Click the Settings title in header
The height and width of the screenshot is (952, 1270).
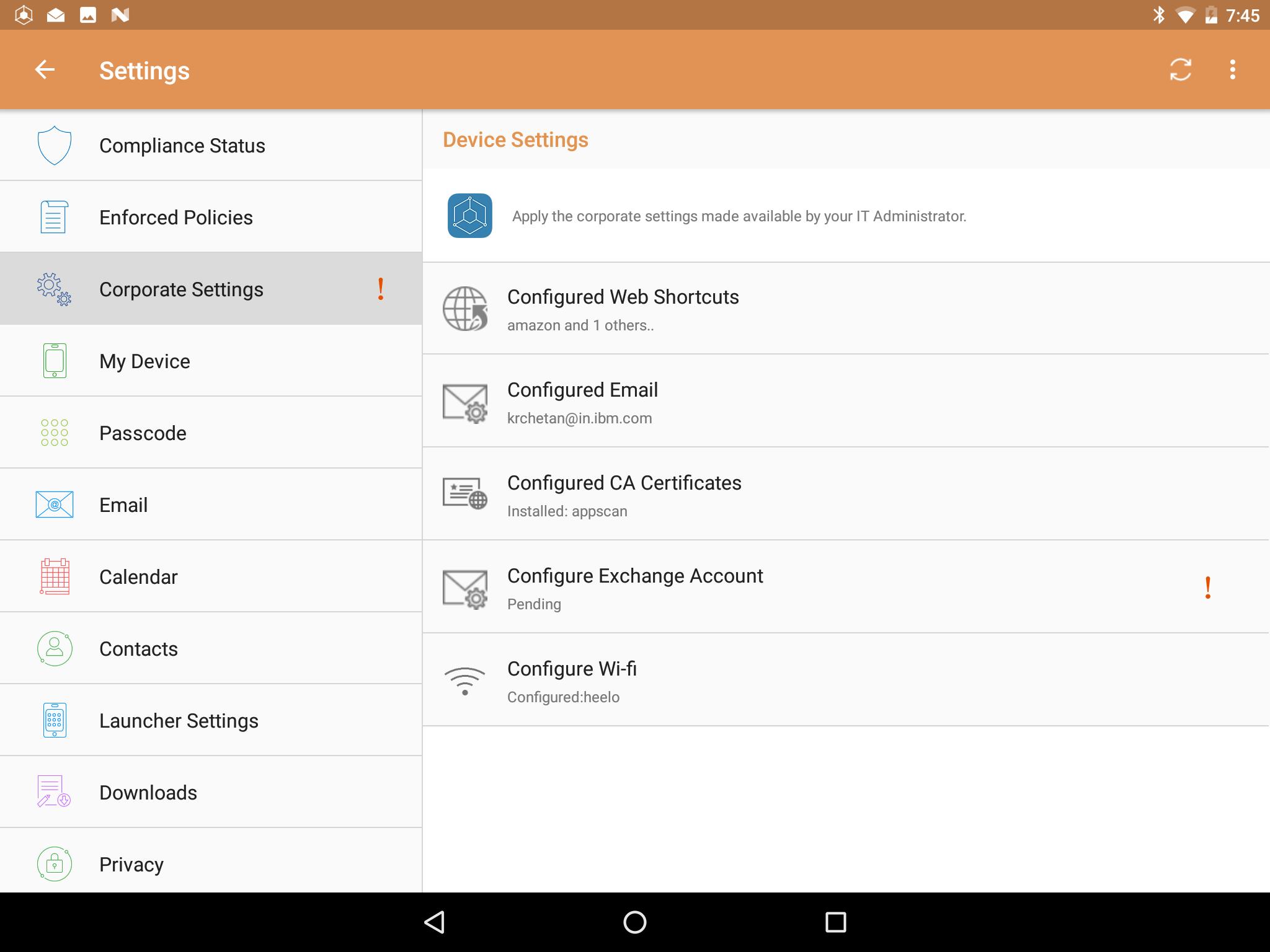144,71
